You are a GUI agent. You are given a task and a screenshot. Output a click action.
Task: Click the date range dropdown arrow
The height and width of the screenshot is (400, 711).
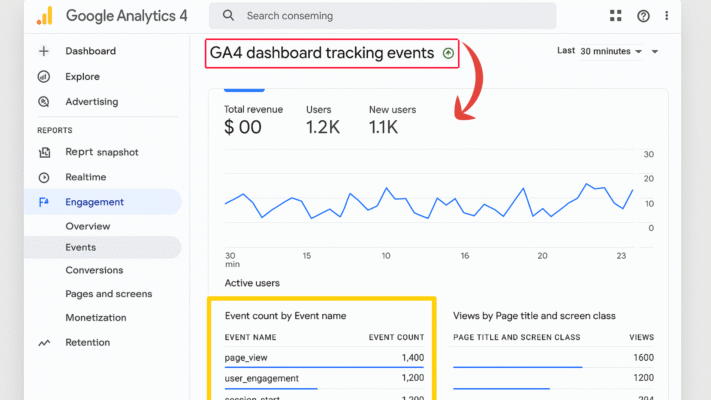(654, 52)
